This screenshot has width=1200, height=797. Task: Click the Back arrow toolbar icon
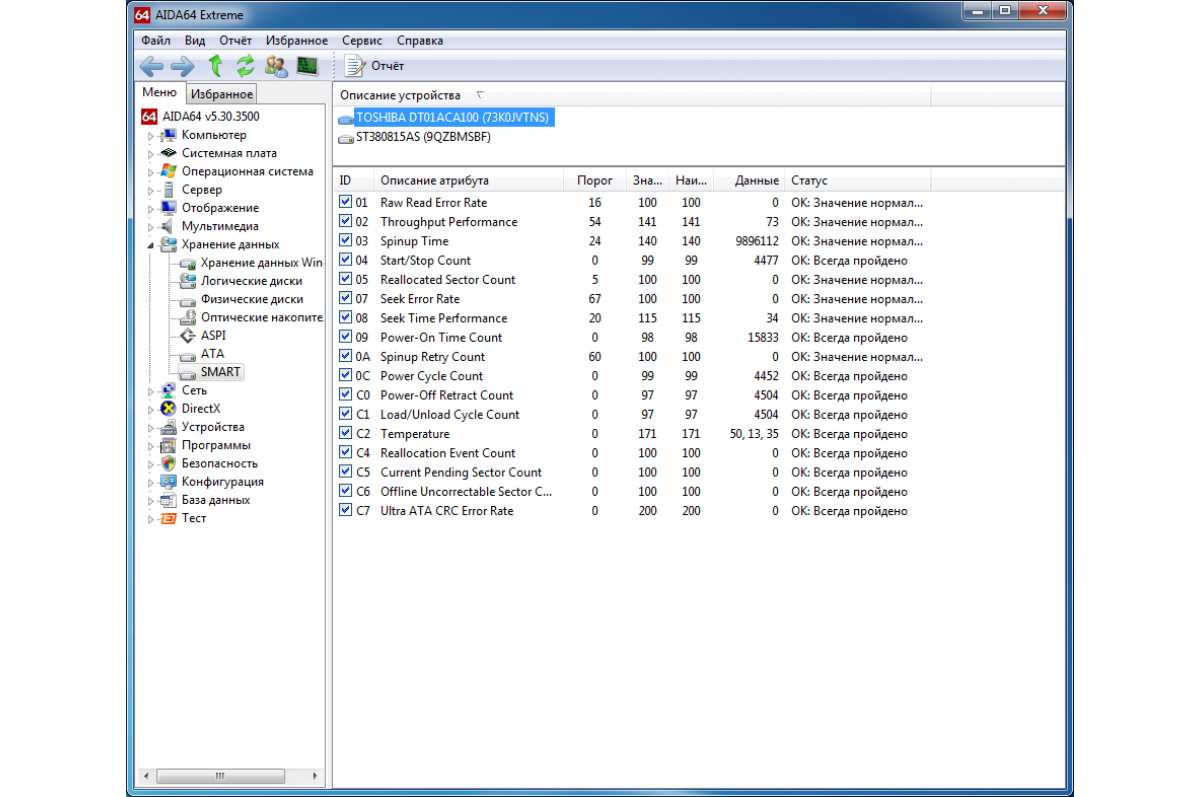[151, 66]
